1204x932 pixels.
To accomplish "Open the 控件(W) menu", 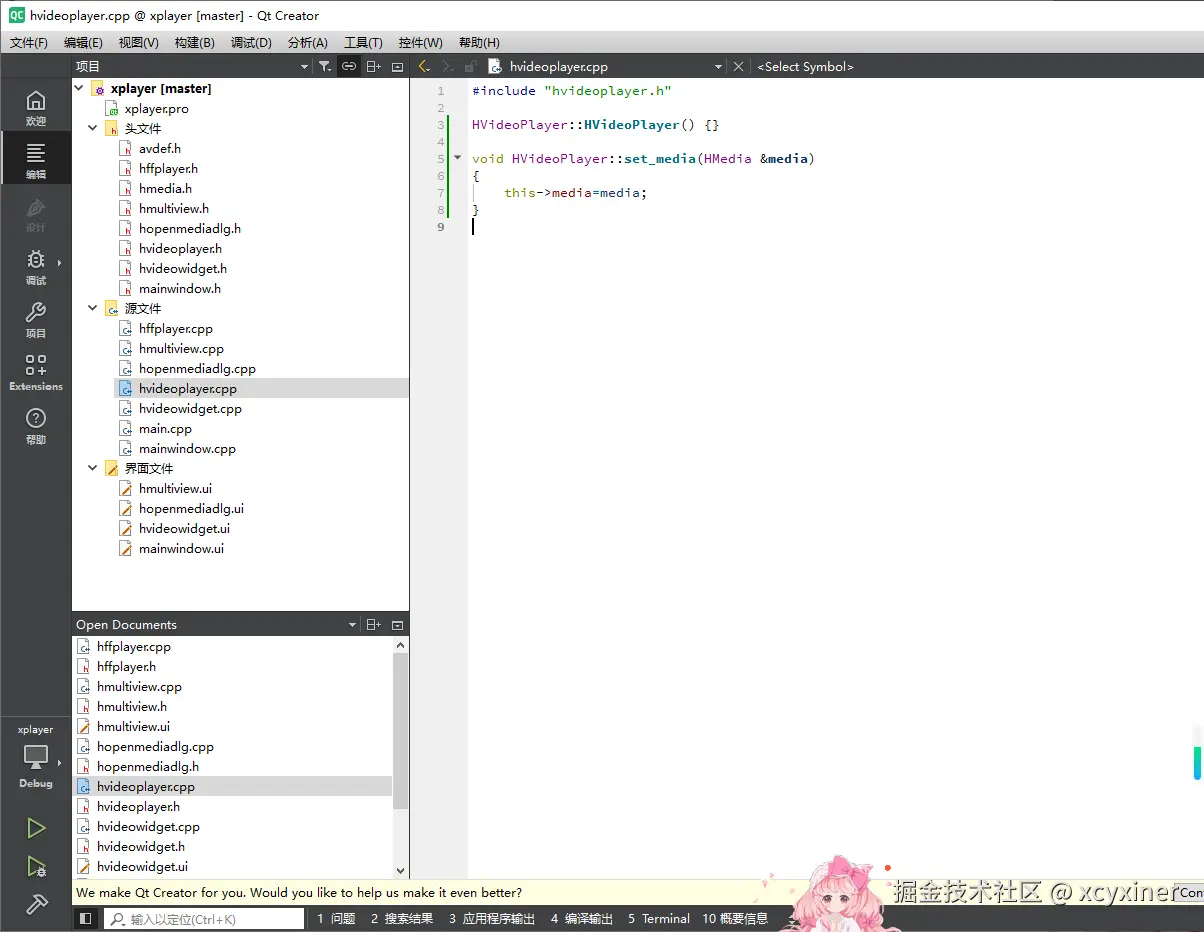I will click(420, 42).
